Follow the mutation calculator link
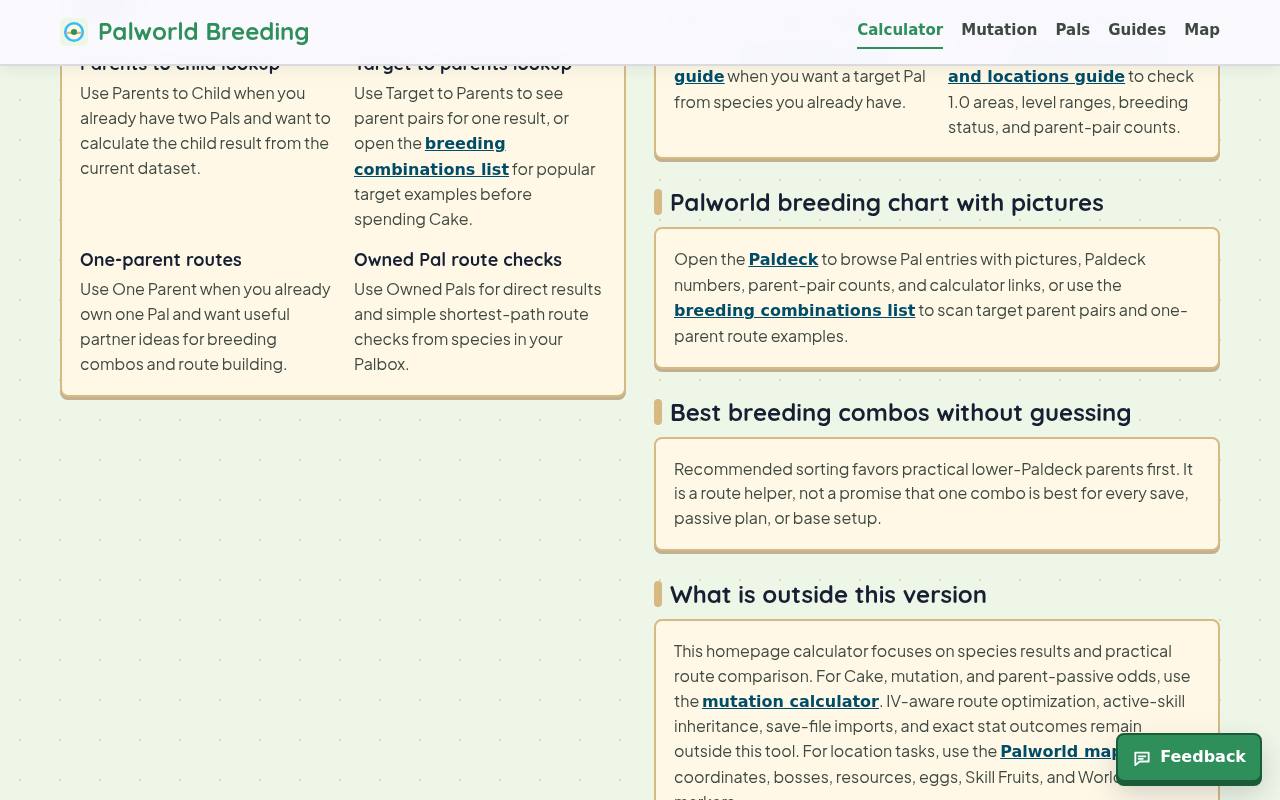This screenshot has width=1280, height=800. tap(790, 701)
